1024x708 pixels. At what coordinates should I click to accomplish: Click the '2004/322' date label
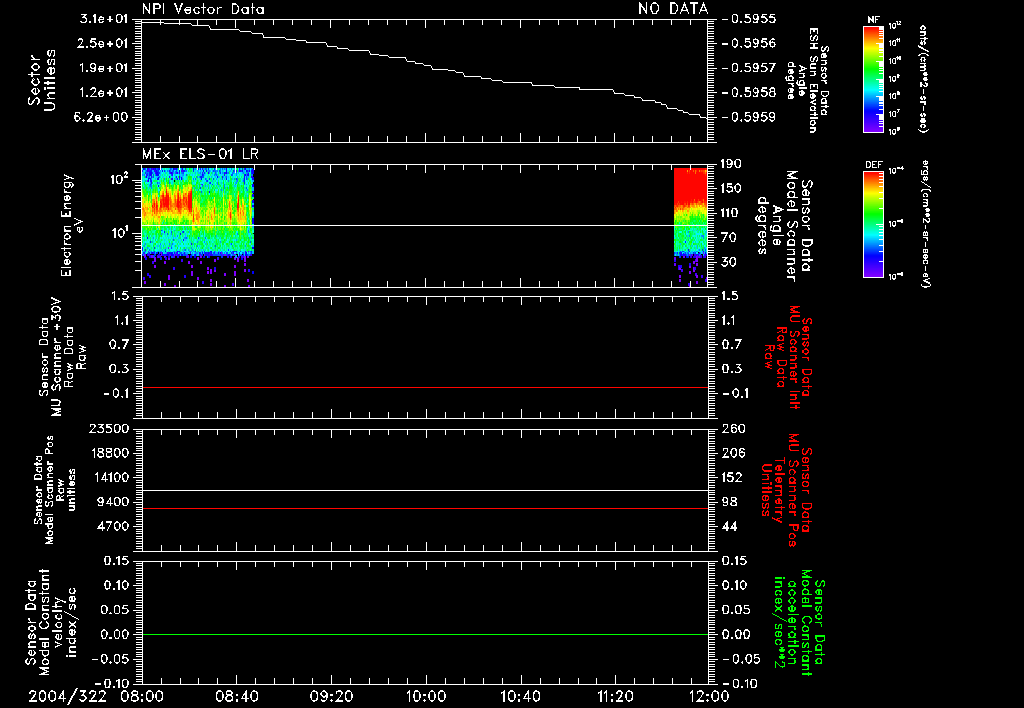click(x=67, y=696)
